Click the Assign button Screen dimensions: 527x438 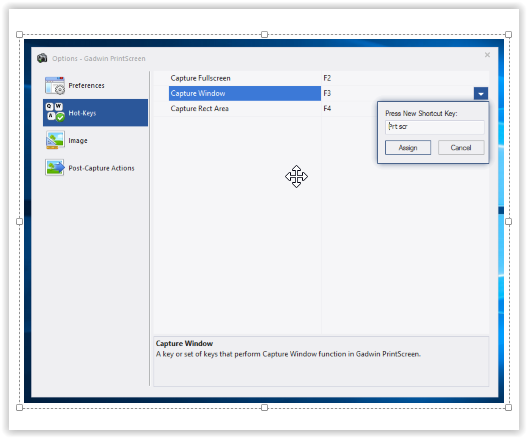(408, 148)
